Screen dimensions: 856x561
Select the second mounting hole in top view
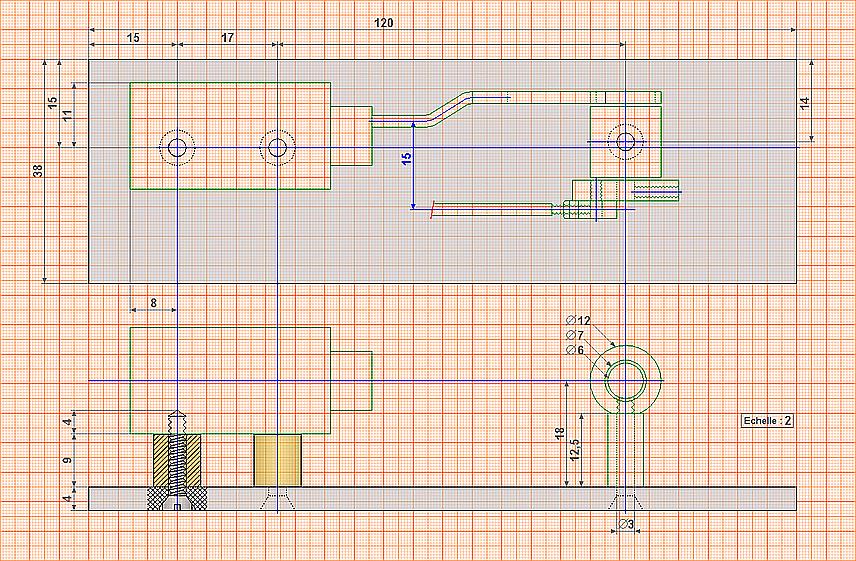(x=277, y=147)
